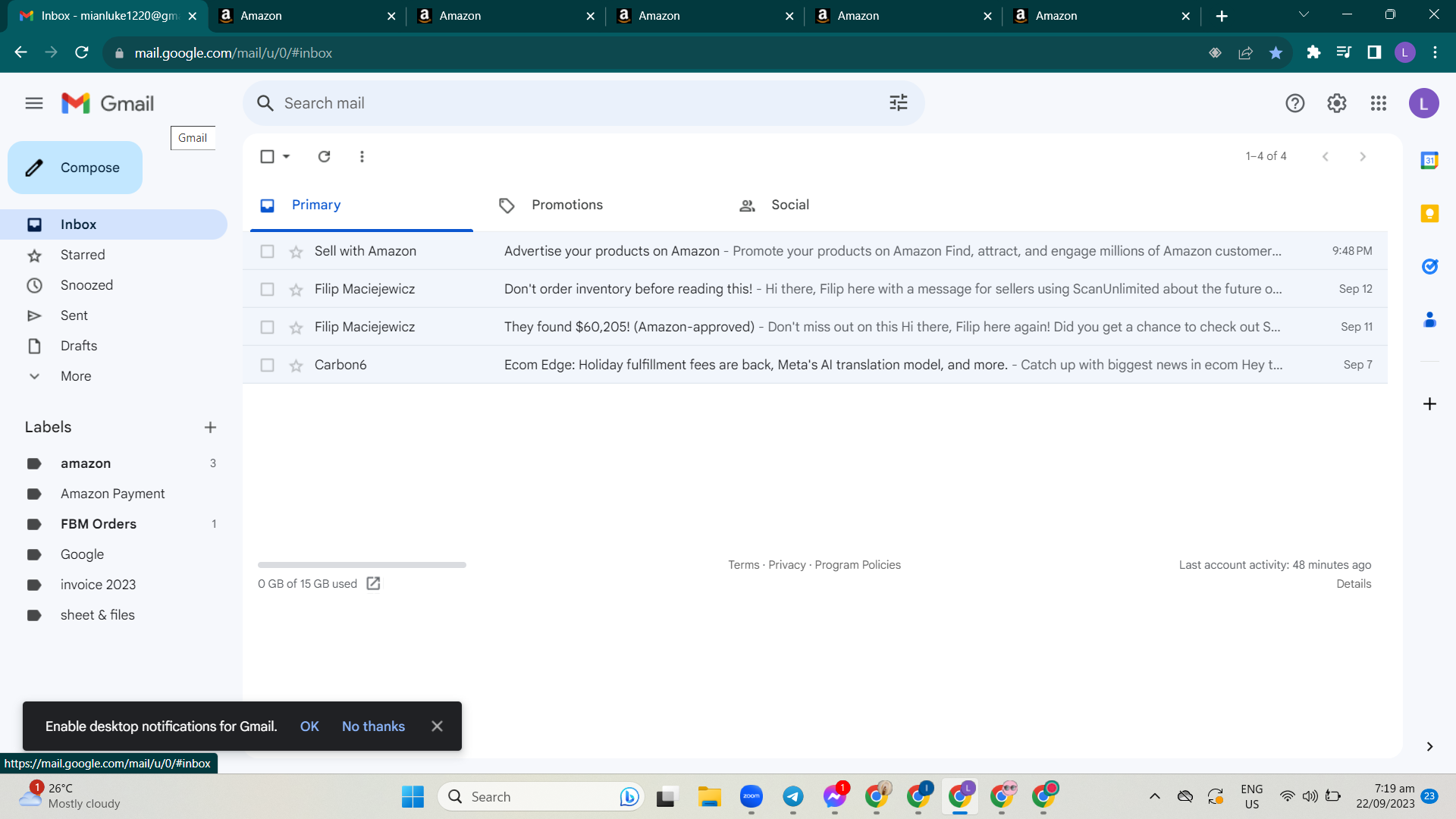Refresh the inbox mail list
Viewport: 1456px width, 819px height.
coord(324,156)
